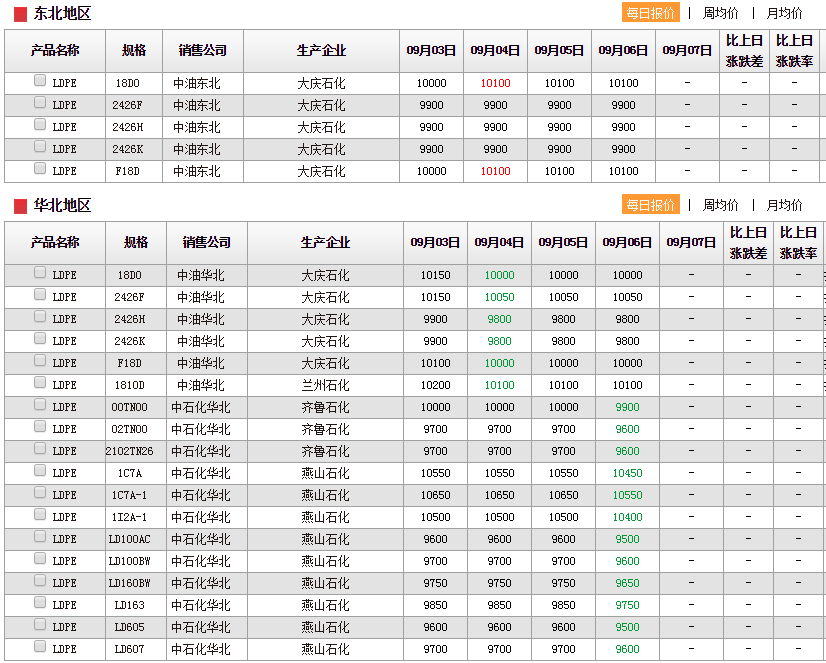Click 生产企业 header in 华北地区 table
826x663 pixels.
tap(325, 243)
